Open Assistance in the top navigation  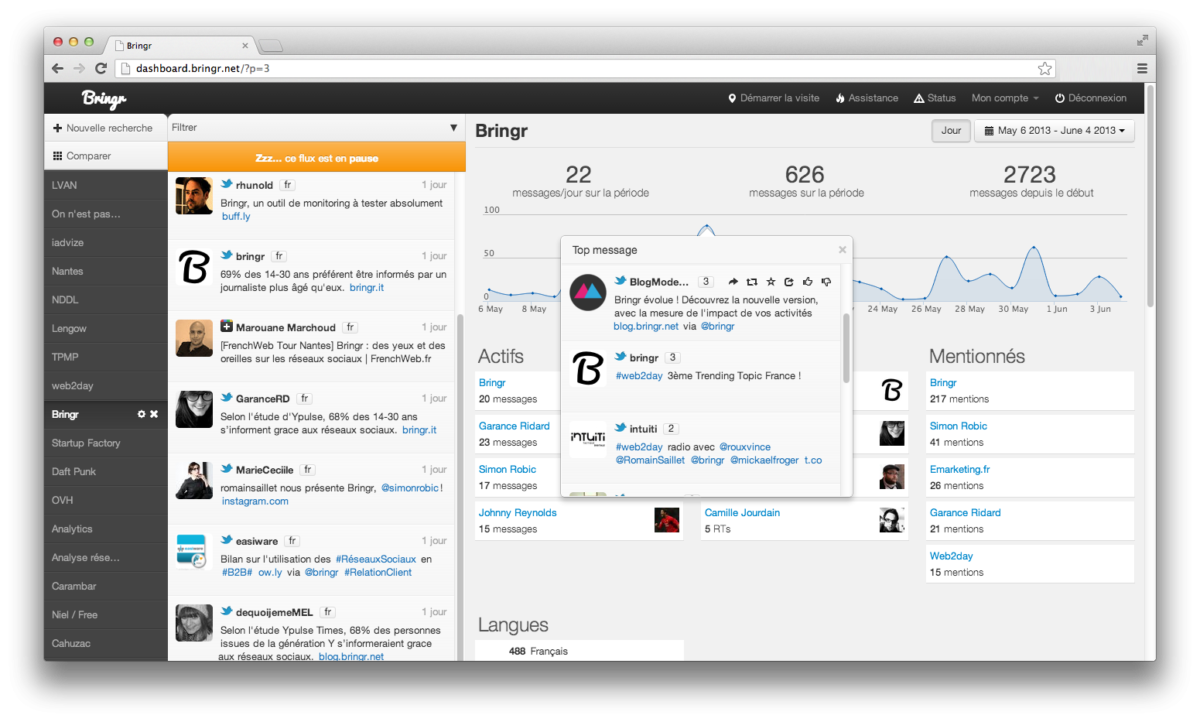[x=866, y=98]
